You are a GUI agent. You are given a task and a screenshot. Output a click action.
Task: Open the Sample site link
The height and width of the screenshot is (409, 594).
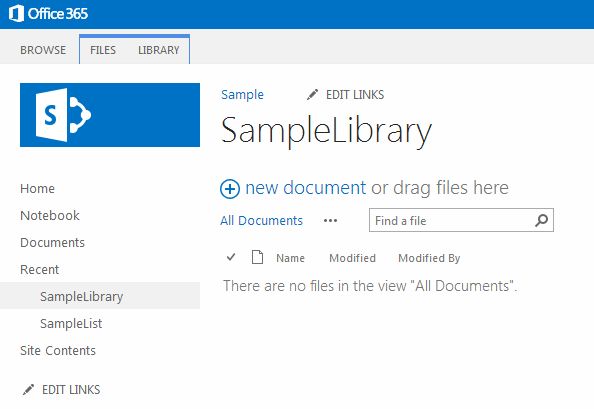[x=242, y=95]
